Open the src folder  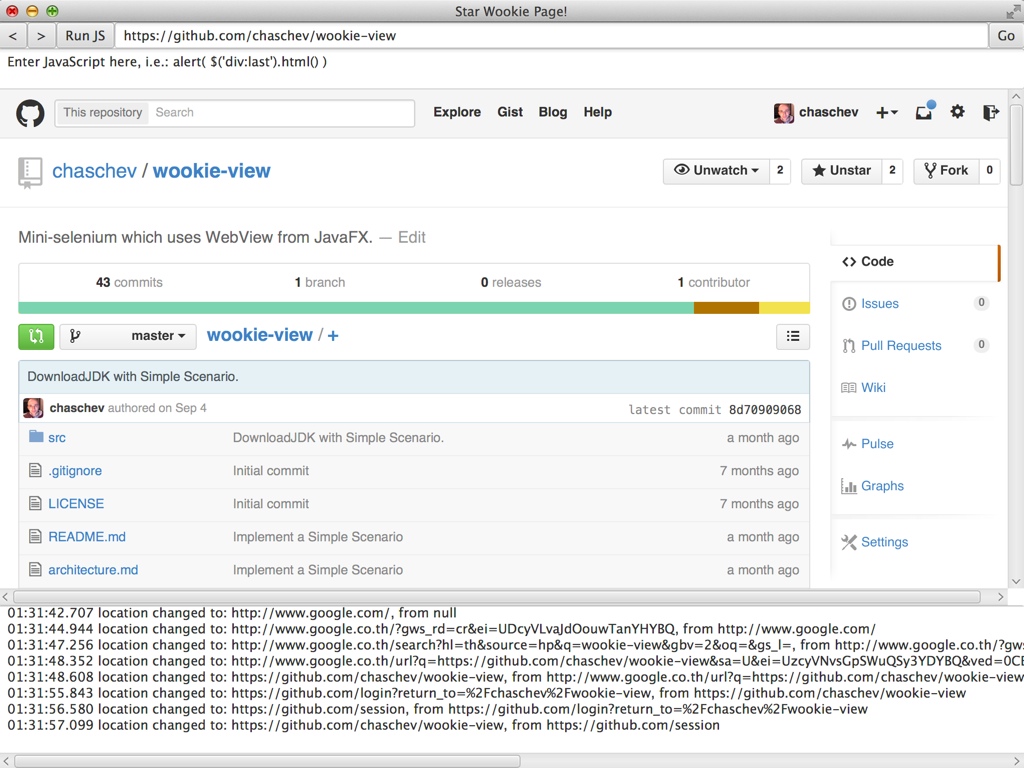click(x=57, y=438)
